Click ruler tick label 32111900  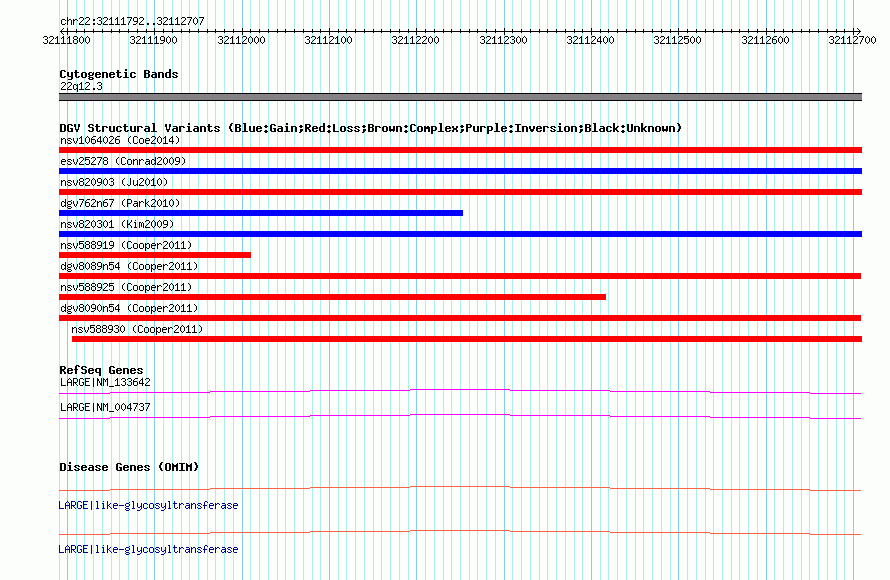pyautogui.click(x=153, y=40)
